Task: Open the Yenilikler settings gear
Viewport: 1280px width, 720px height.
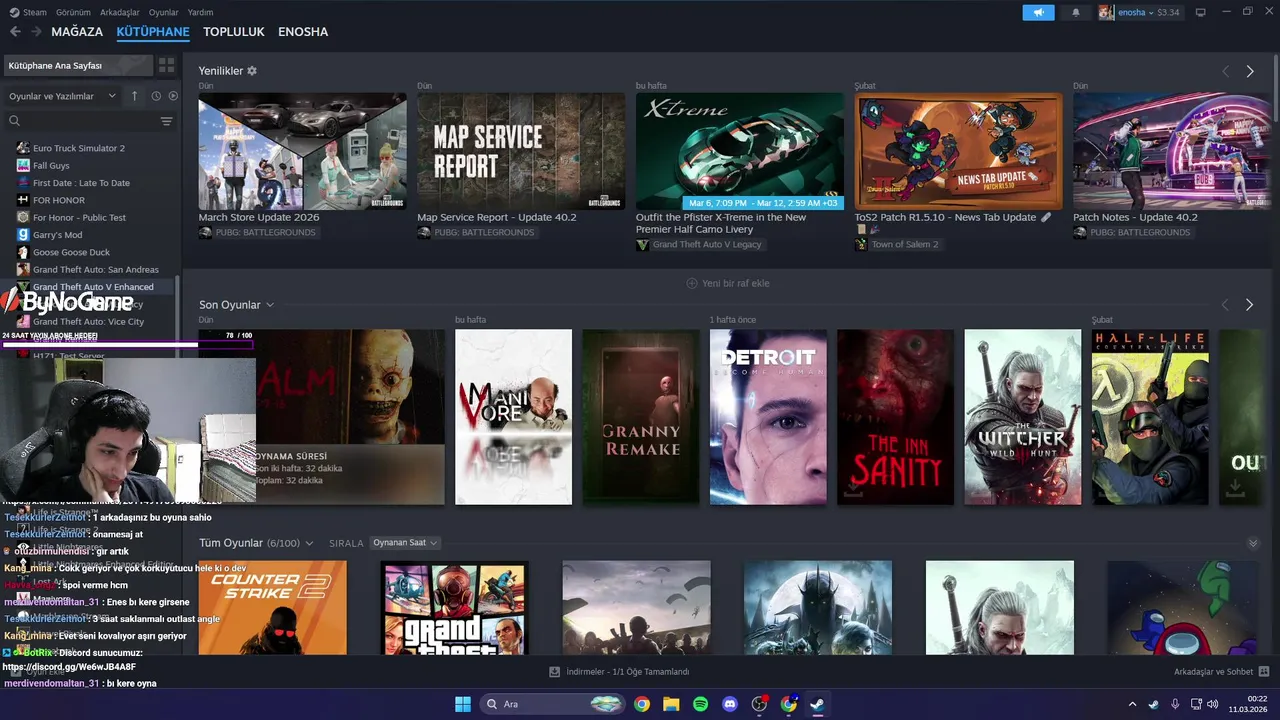Action: pyautogui.click(x=252, y=71)
